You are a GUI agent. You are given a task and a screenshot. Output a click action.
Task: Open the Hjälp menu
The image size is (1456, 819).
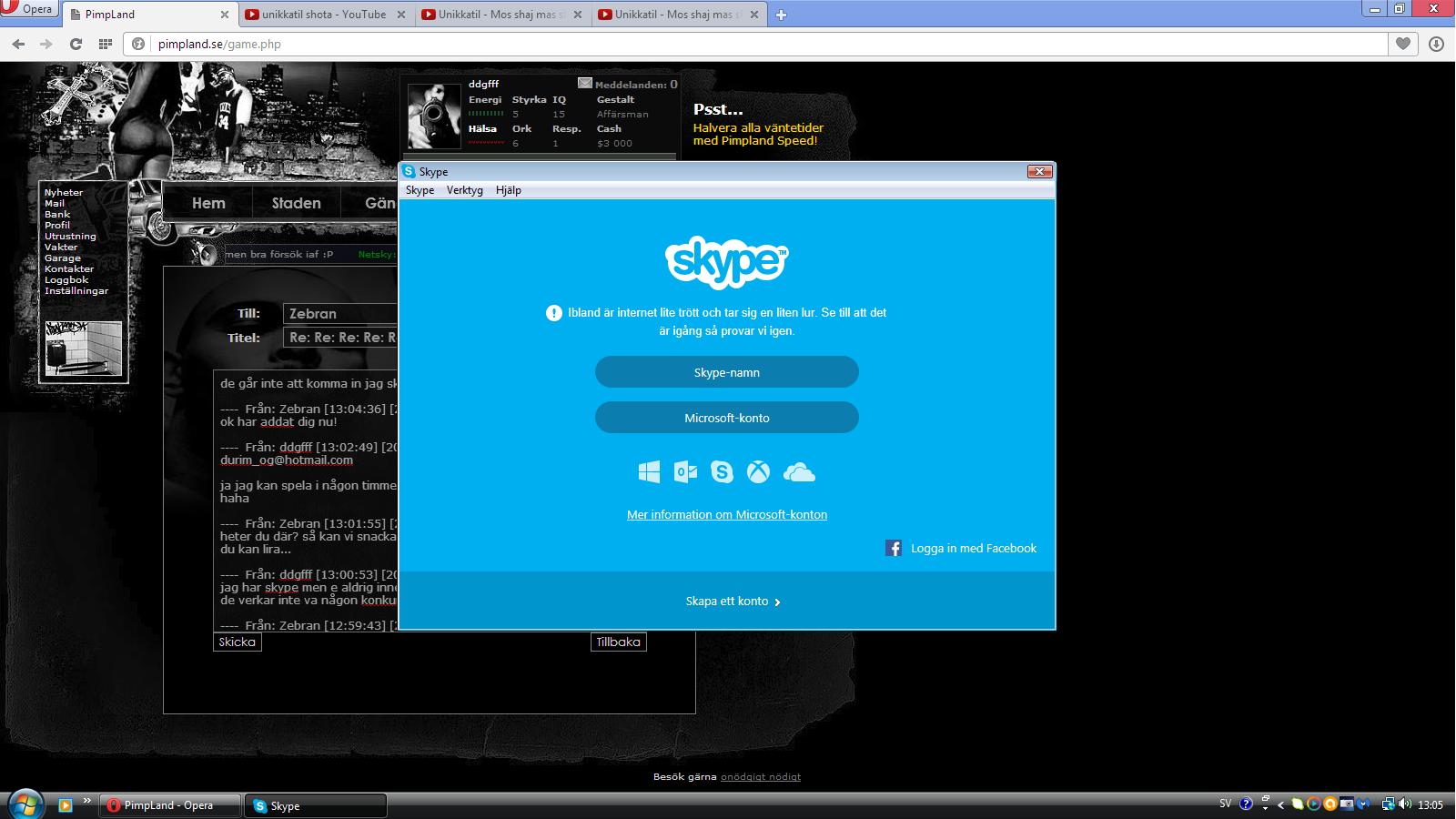(508, 190)
